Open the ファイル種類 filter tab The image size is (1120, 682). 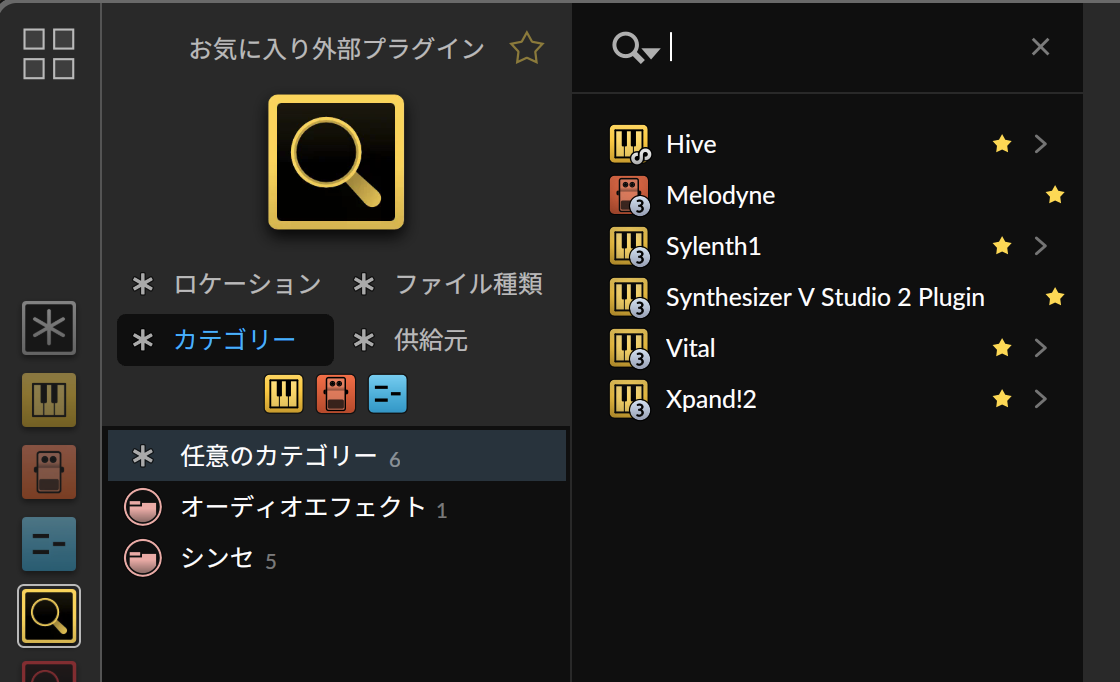pos(448,284)
